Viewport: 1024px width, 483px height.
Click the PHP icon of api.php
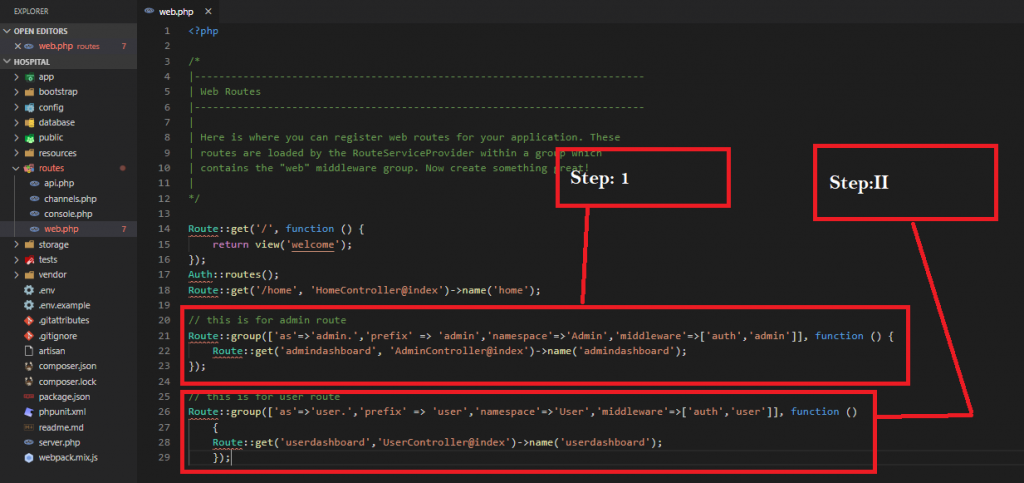[x=36, y=184]
